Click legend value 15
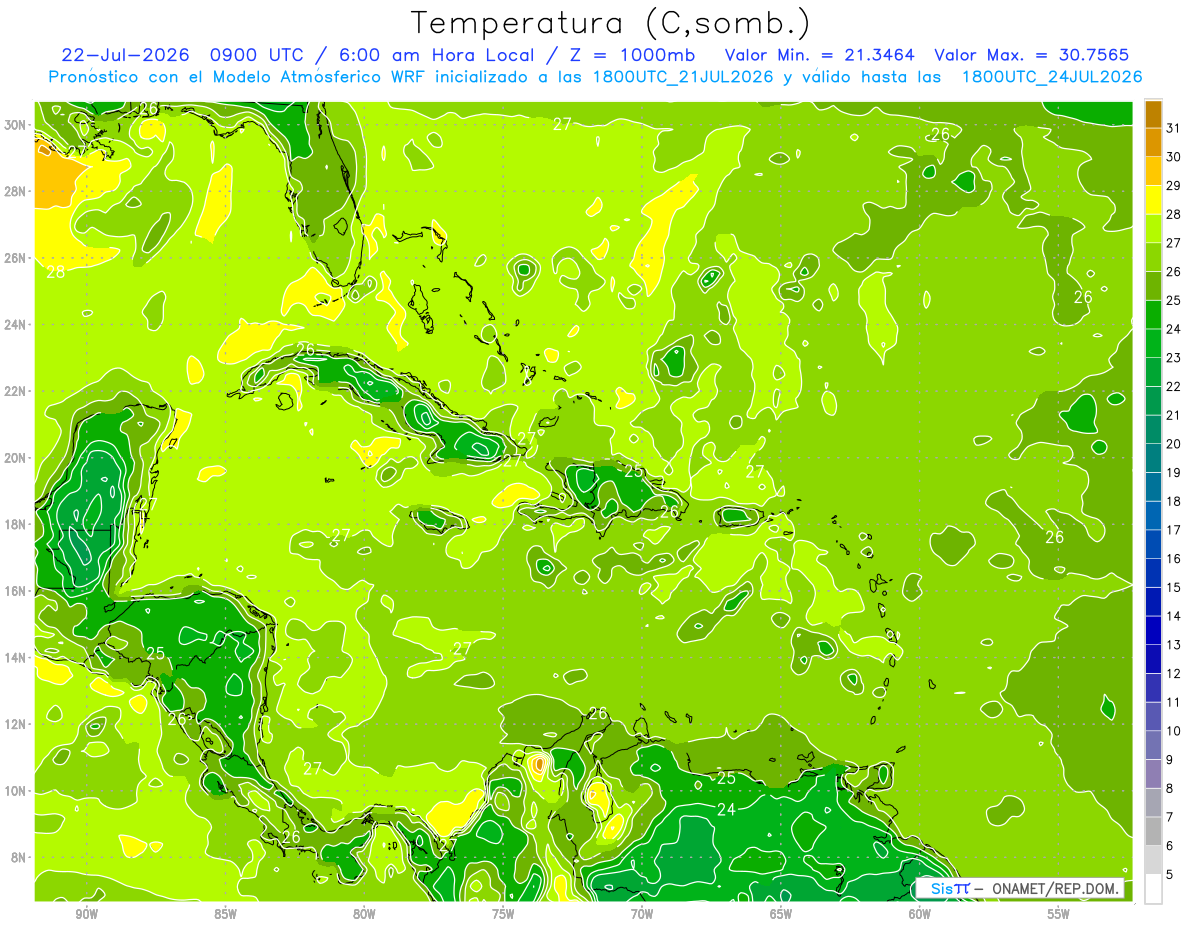Viewport: 1200px width, 927px height. (x=1173, y=587)
